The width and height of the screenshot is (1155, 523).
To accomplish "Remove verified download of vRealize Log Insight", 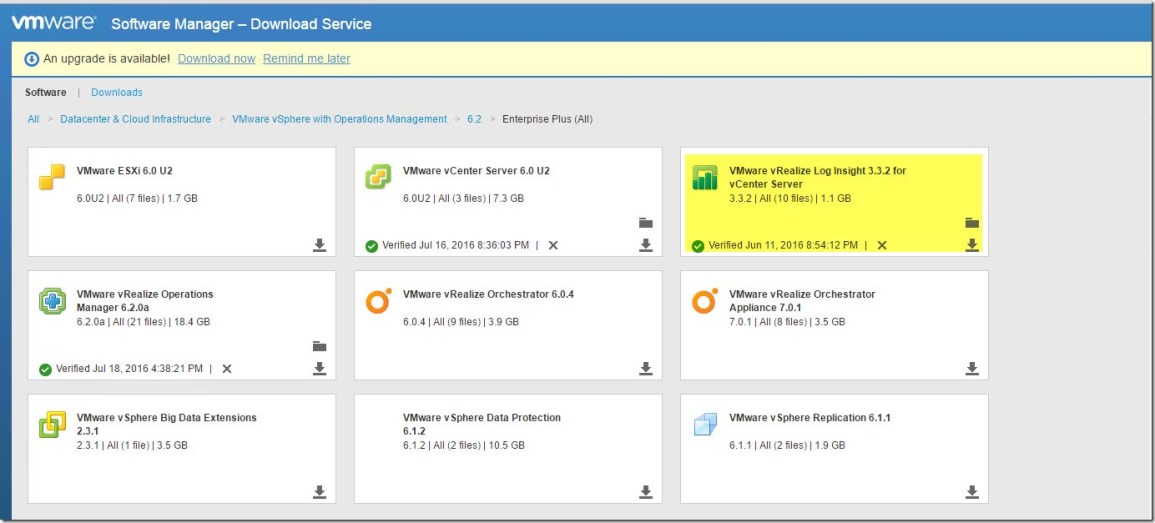I will tap(881, 245).
